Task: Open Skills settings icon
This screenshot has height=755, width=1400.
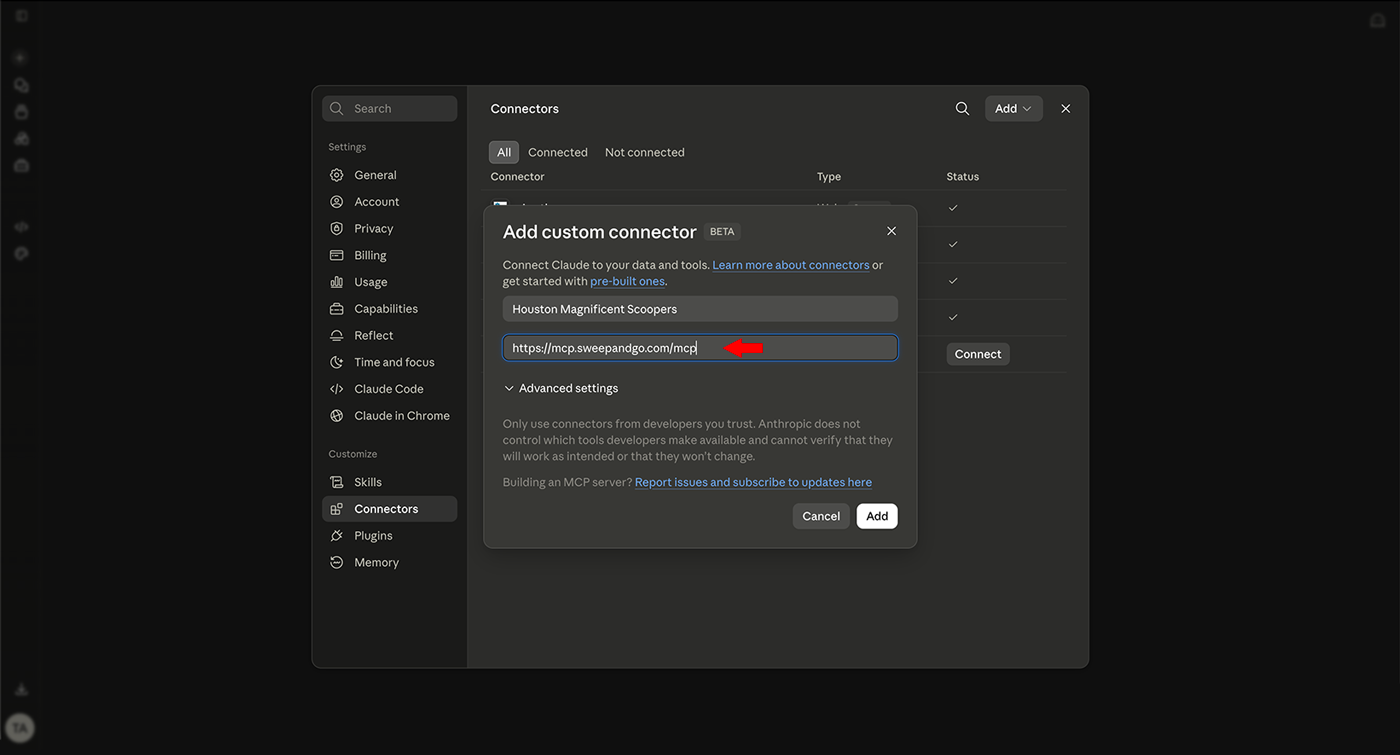Action: click(x=336, y=482)
